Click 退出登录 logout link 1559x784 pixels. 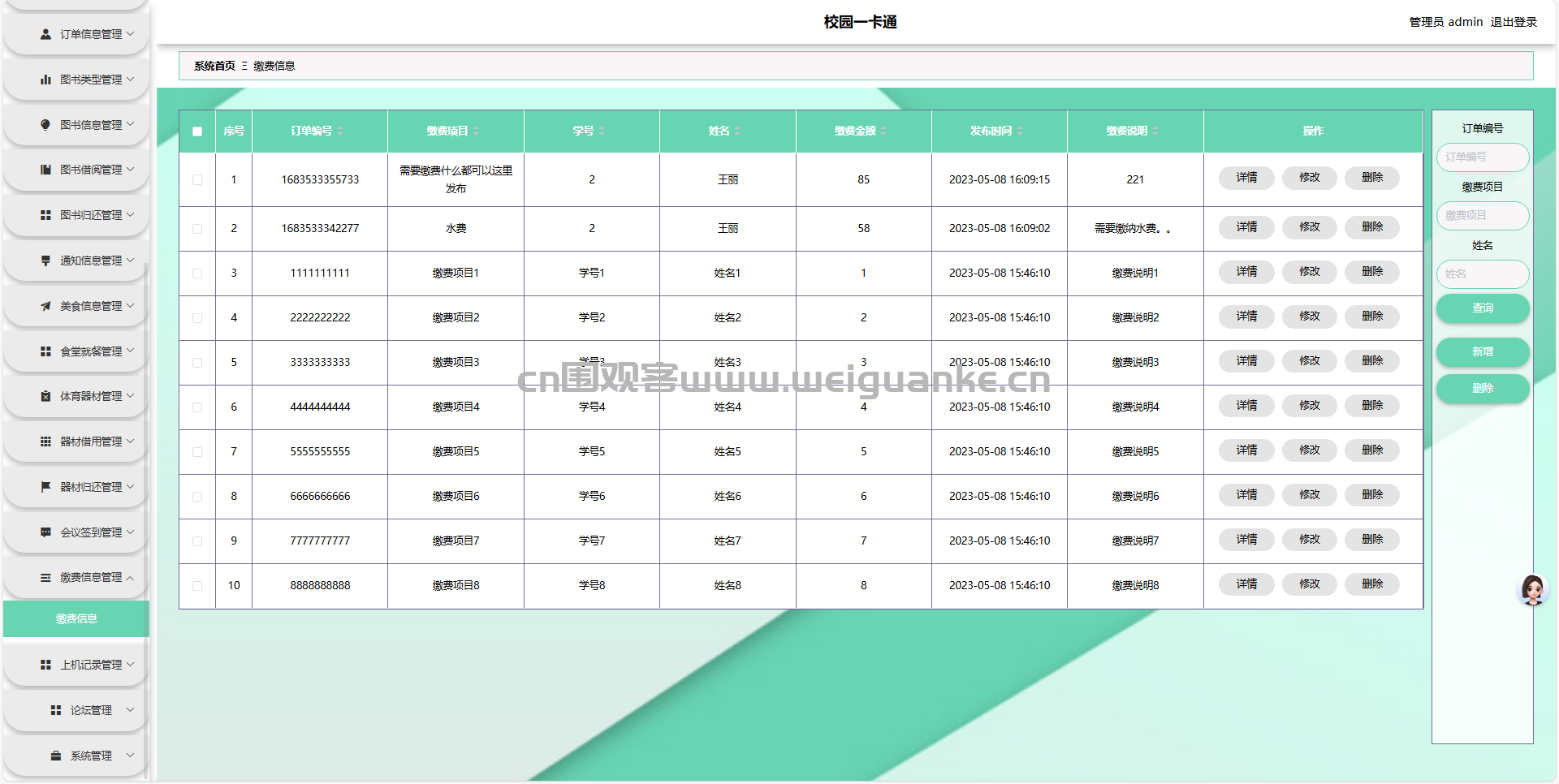click(x=1514, y=22)
